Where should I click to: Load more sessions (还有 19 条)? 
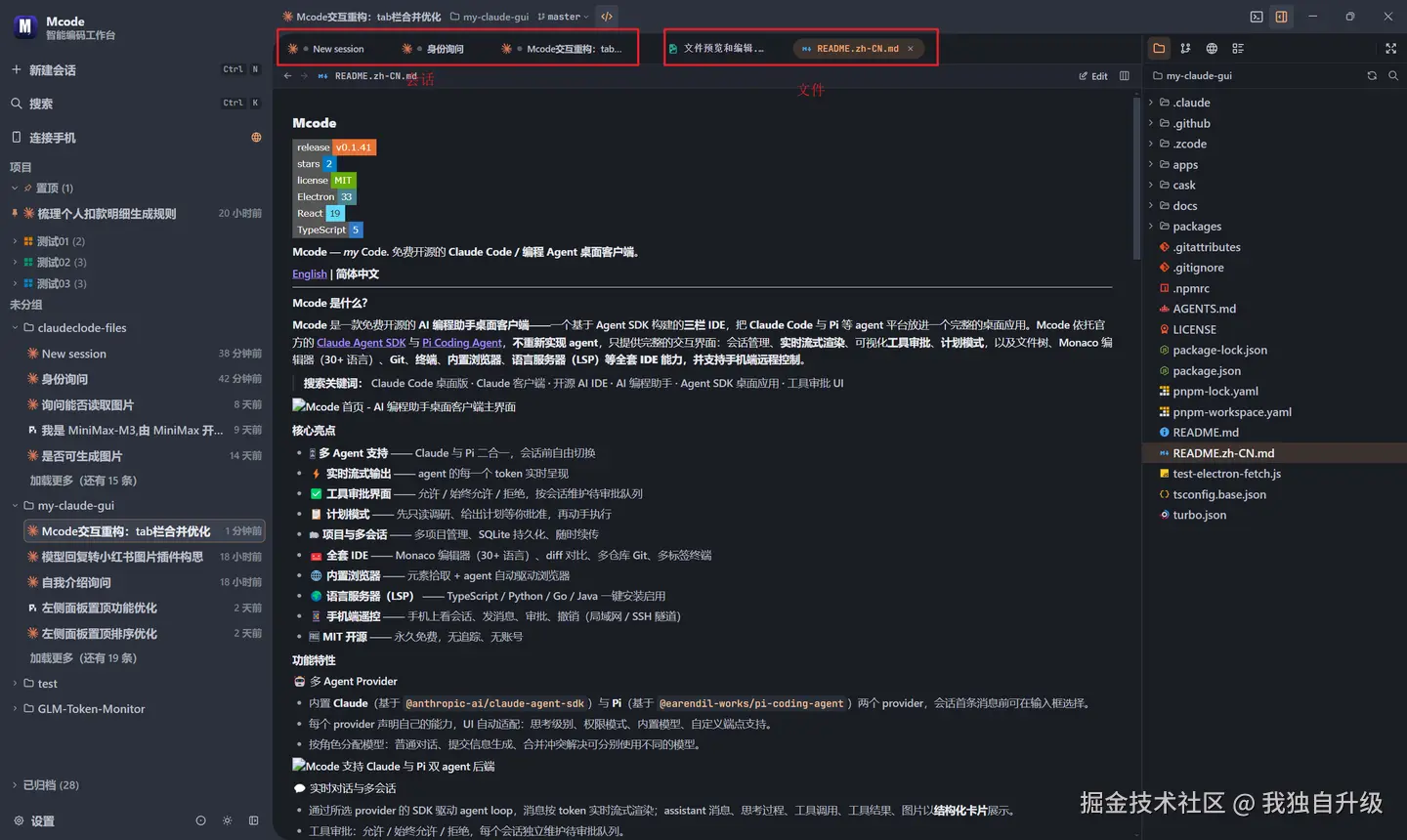[x=83, y=658]
